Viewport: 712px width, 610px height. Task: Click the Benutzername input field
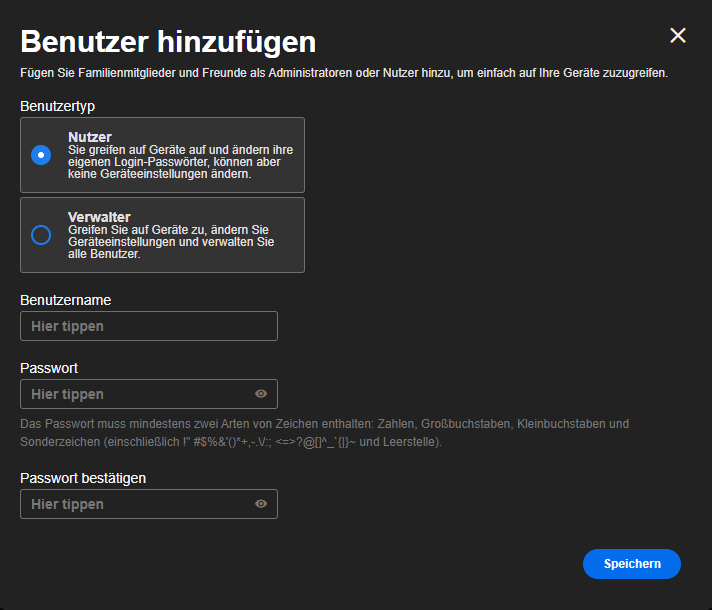[149, 326]
